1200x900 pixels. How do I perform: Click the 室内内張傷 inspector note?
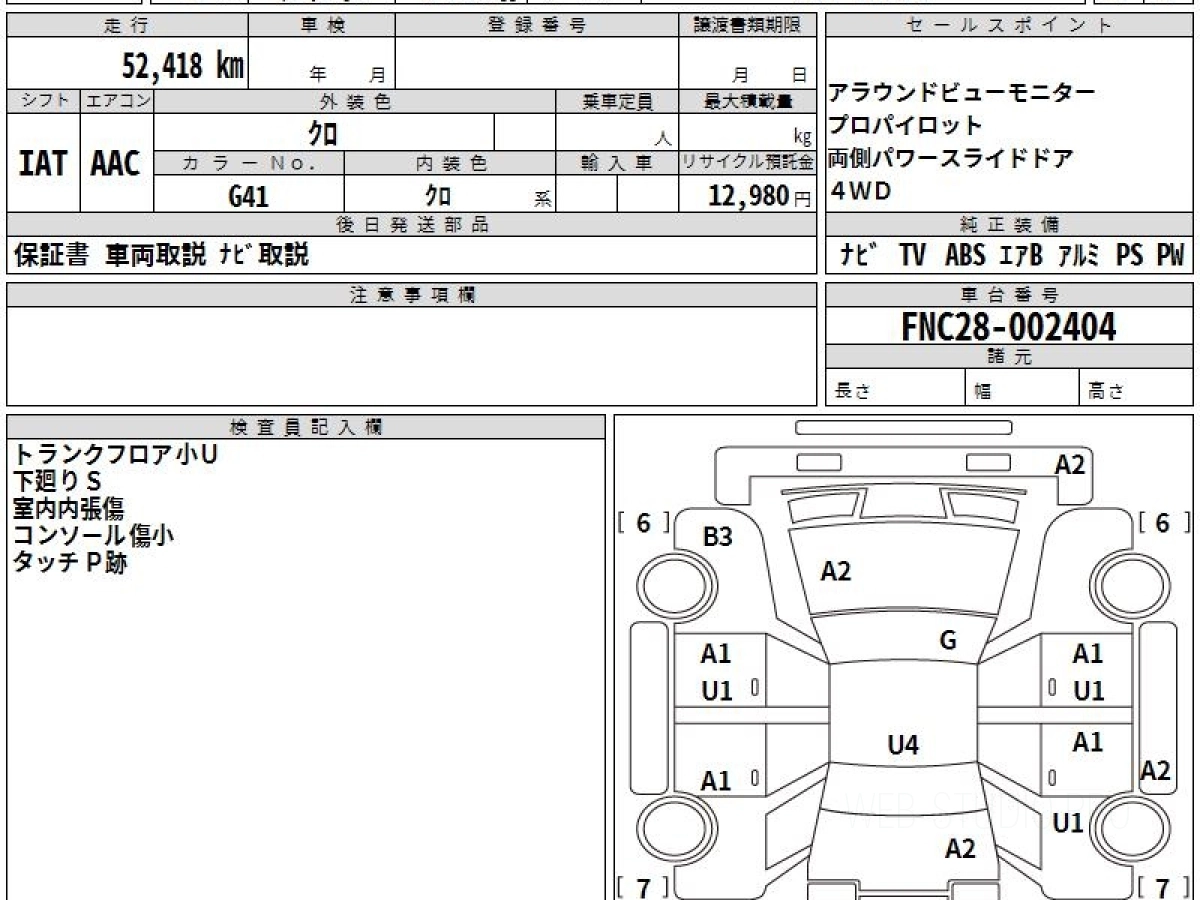click(68, 508)
